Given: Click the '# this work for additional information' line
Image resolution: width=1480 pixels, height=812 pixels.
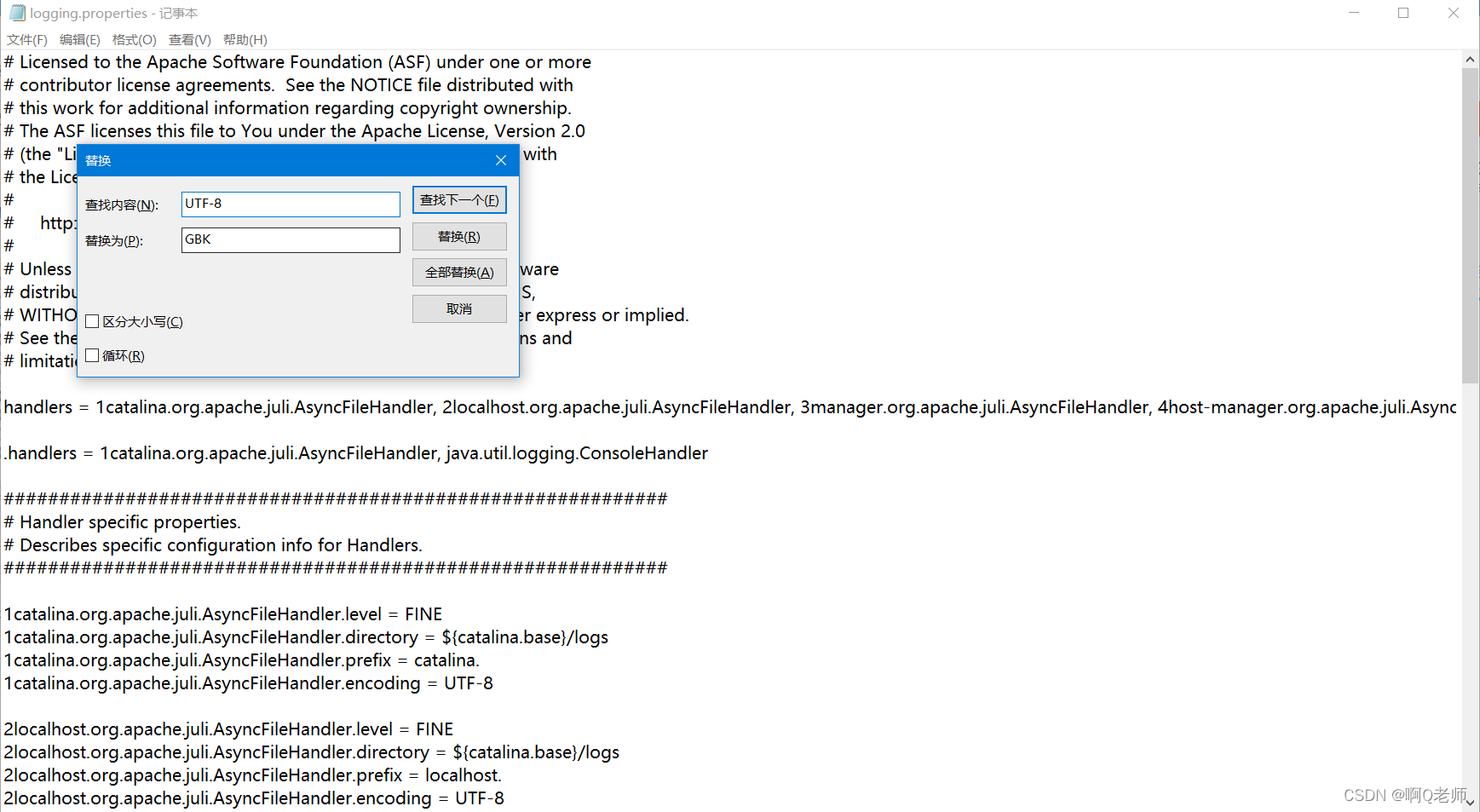Looking at the screenshot, I should (288, 108).
